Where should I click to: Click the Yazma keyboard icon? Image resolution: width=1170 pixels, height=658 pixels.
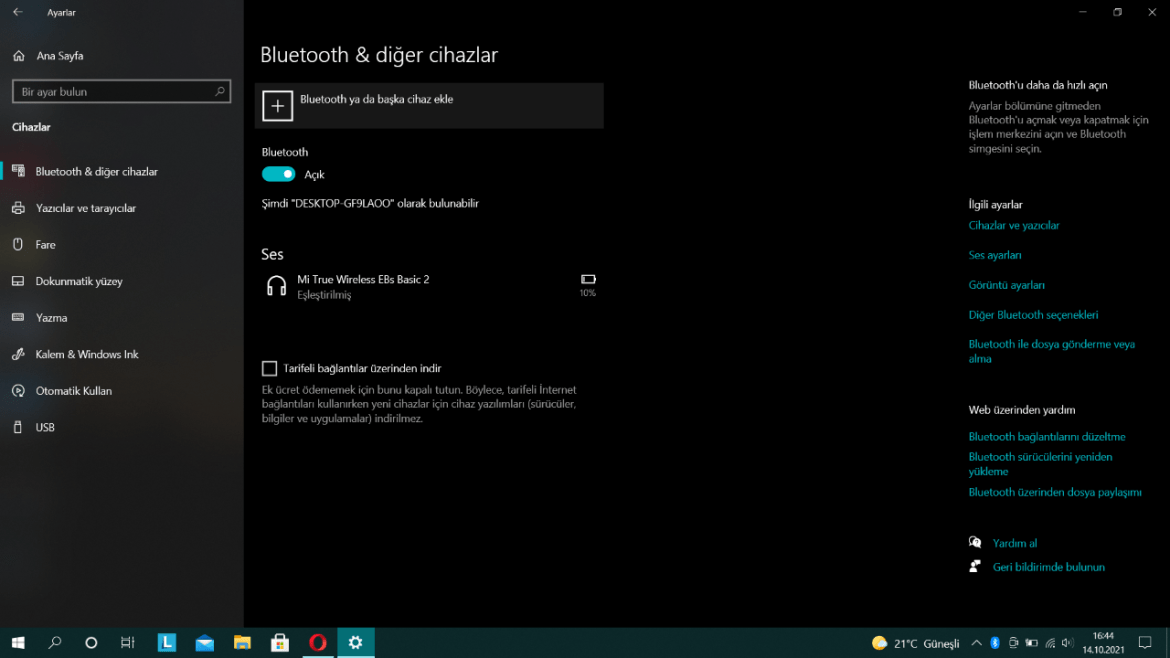(18, 317)
